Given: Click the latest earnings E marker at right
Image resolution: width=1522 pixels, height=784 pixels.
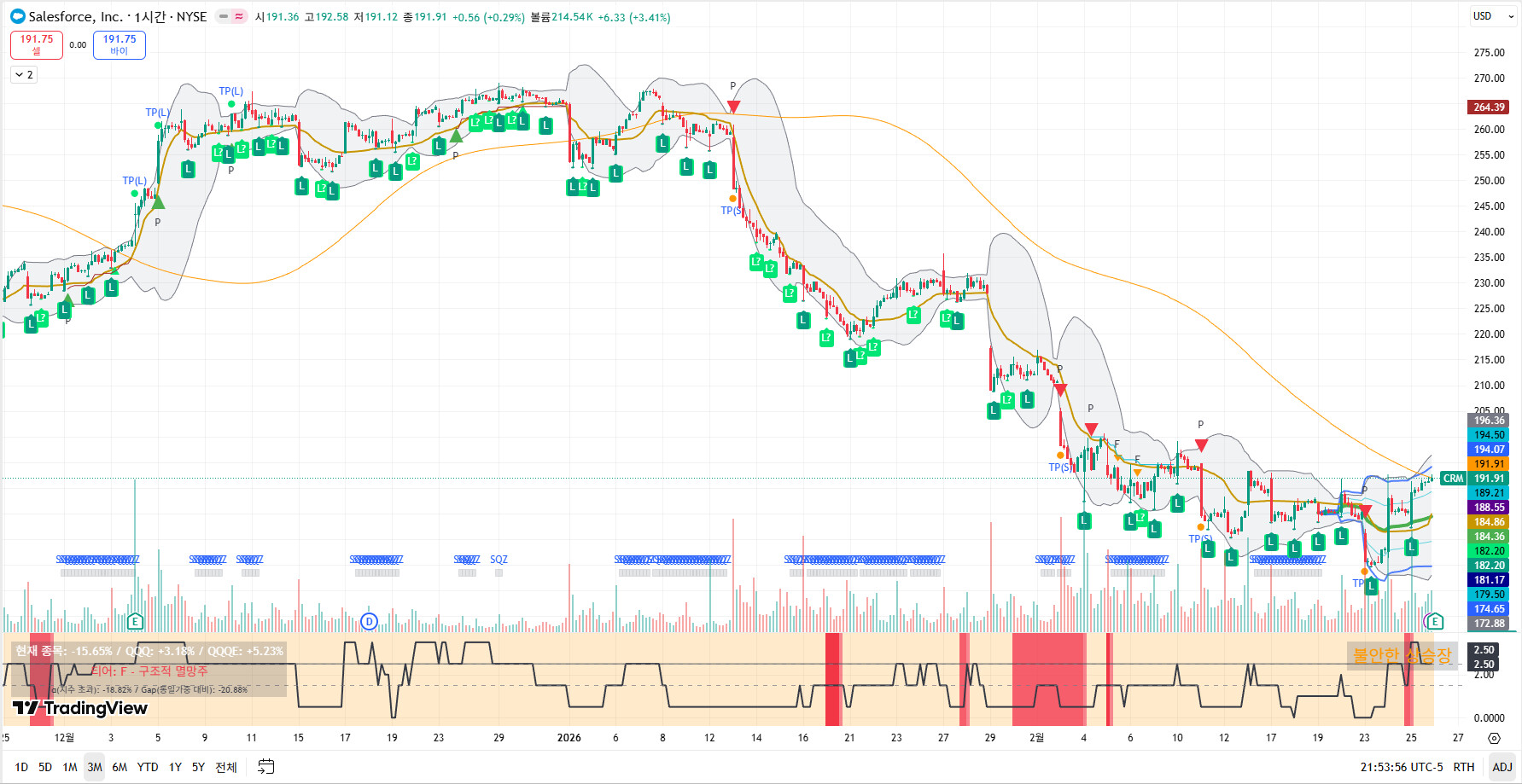Looking at the screenshot, I should (1435, 621).
